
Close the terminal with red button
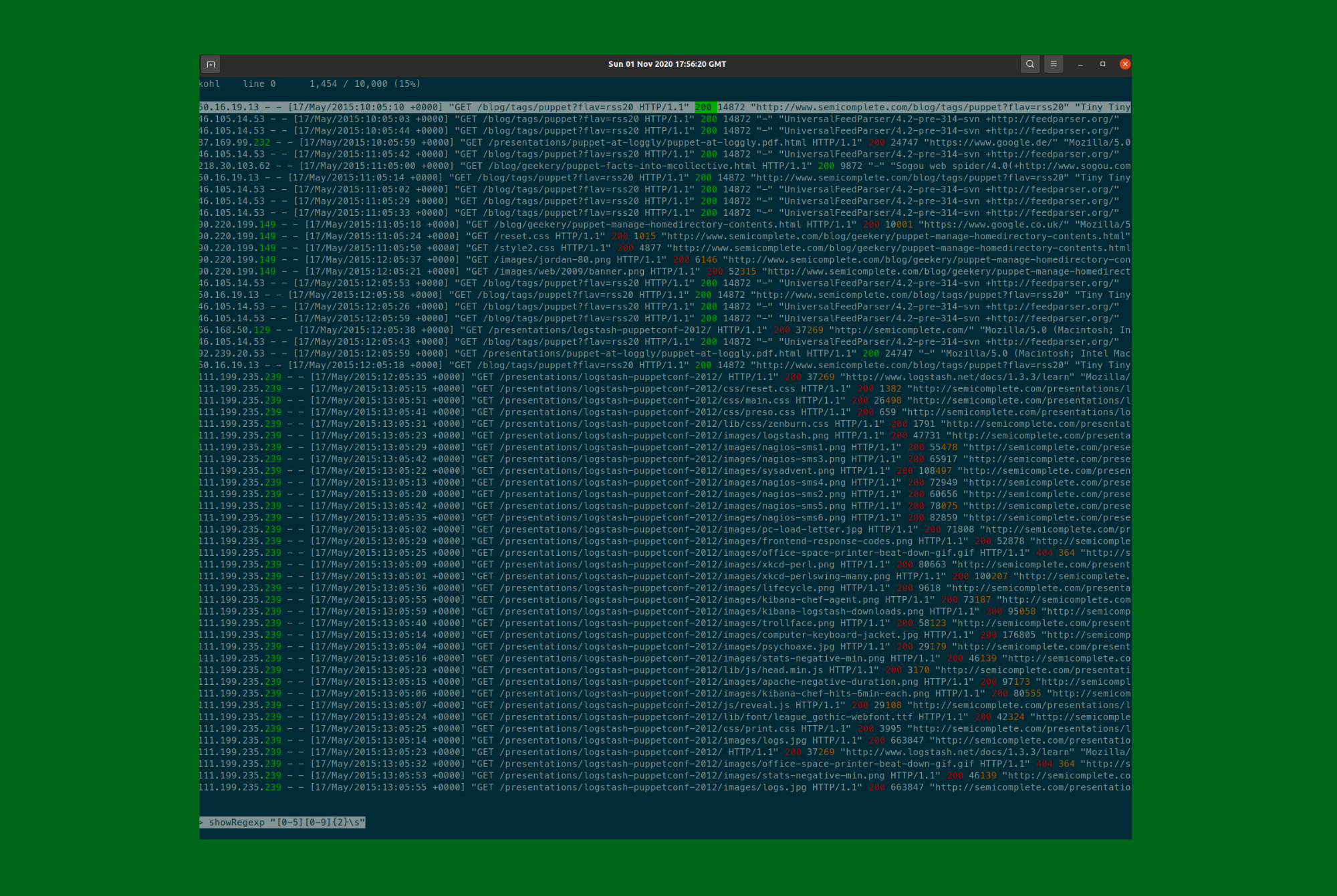tap(1125, 64)
